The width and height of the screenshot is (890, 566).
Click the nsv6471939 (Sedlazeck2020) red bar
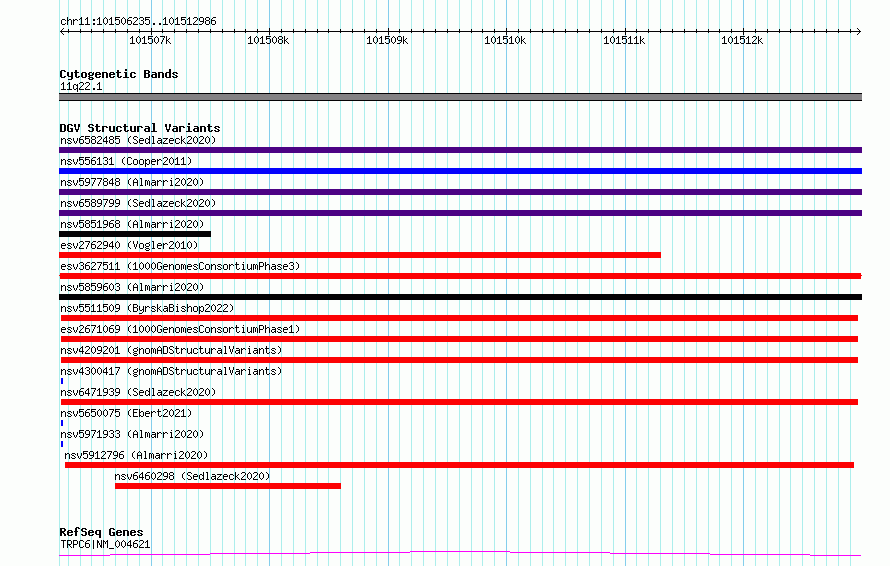coord(459,402)
